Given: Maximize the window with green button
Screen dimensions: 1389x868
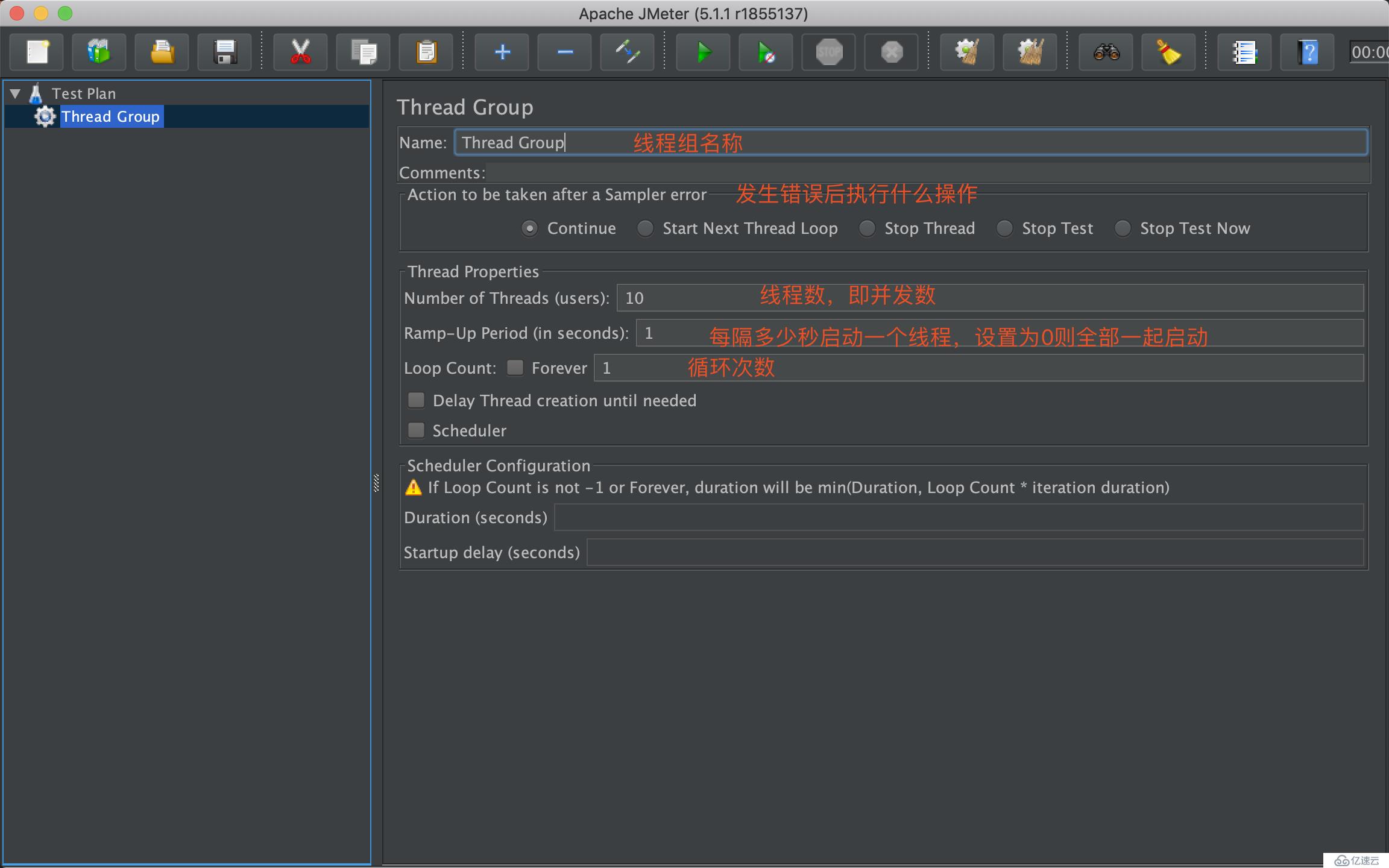Looking at the screenshot, I should (x=65, y=13).
